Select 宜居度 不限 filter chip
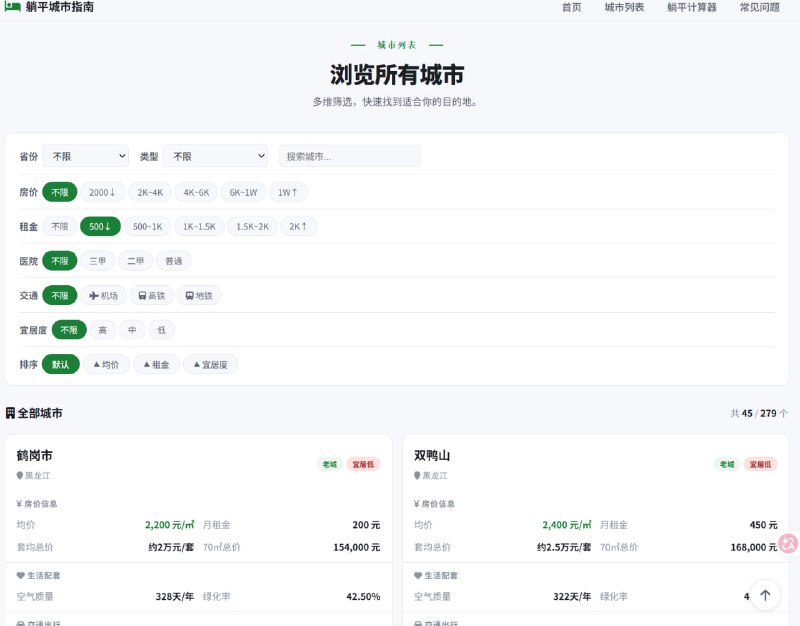Viewport: 800px width, 626px height. 69,330
